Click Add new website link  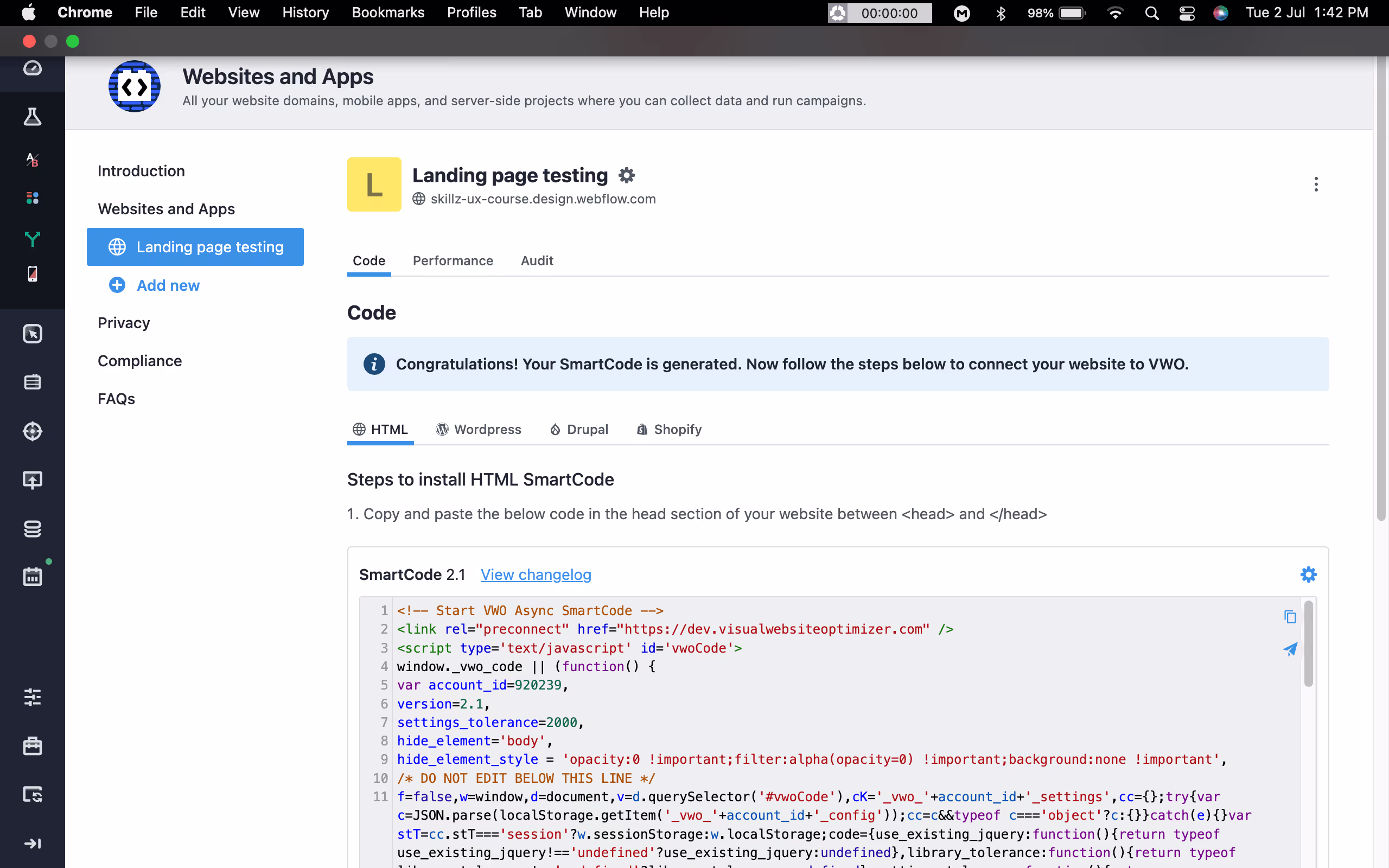[155, 285]
